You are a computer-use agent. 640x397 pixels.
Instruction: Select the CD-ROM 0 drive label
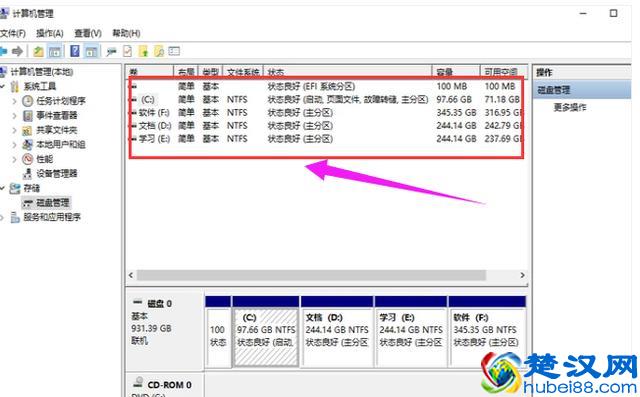point(169,385)
